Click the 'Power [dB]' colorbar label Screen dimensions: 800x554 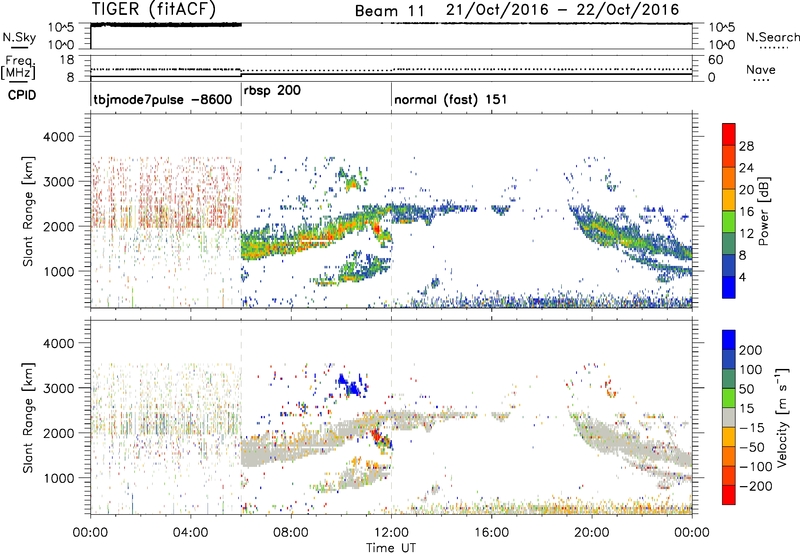pyautogui.click(x=764, y=211)
